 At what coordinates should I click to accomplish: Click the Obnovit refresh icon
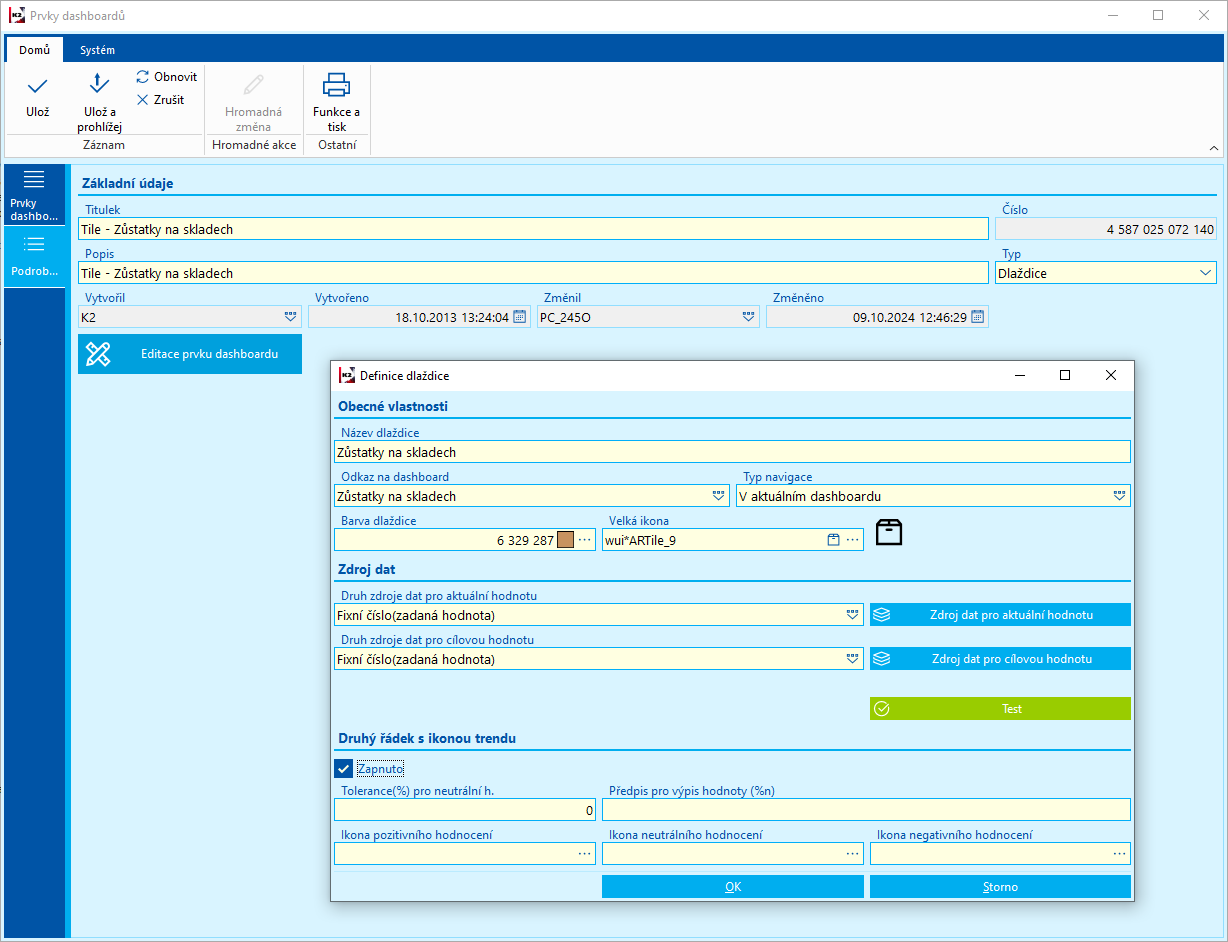(143, 77)
